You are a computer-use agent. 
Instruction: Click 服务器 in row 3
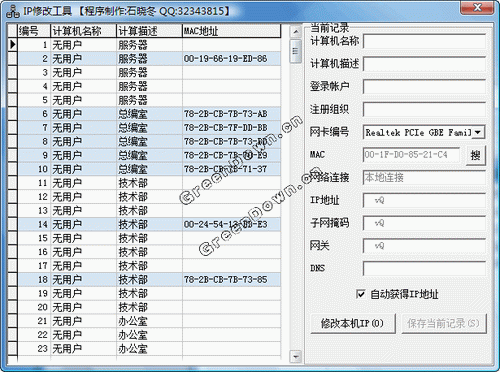[x=133, y=73]
